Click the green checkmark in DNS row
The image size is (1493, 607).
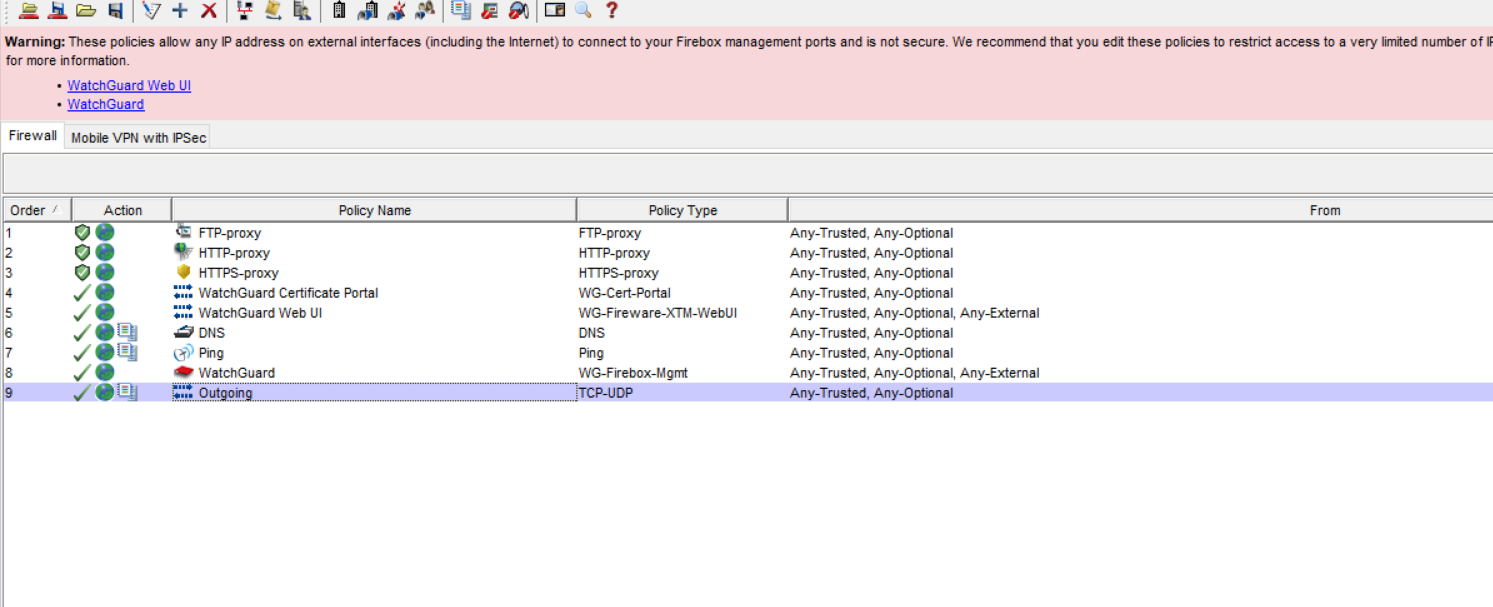tap(83, 332)
